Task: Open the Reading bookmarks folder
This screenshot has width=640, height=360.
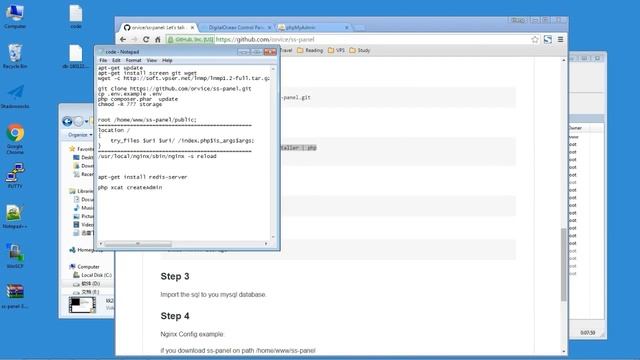Action: [310, 50]
